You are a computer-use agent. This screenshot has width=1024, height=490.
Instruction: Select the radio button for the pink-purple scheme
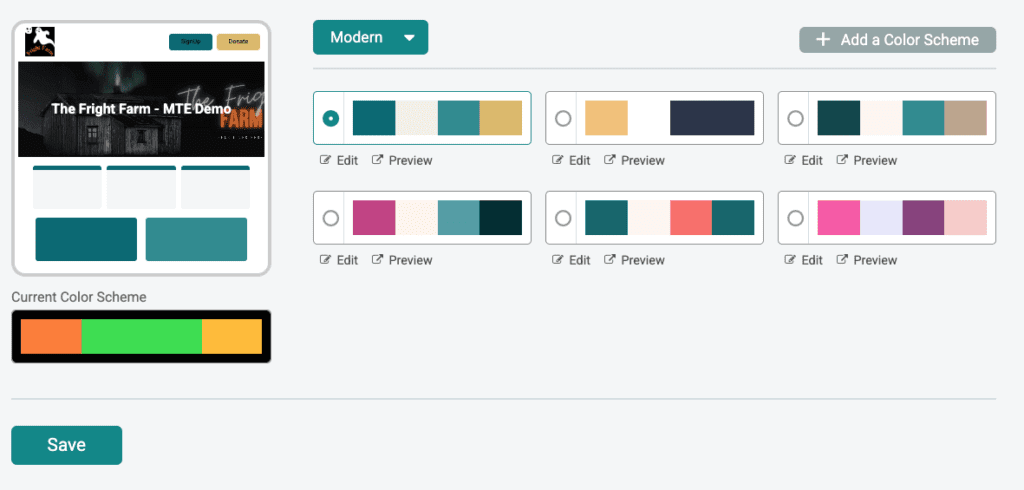pyautogui.click(x=795, y=218)
